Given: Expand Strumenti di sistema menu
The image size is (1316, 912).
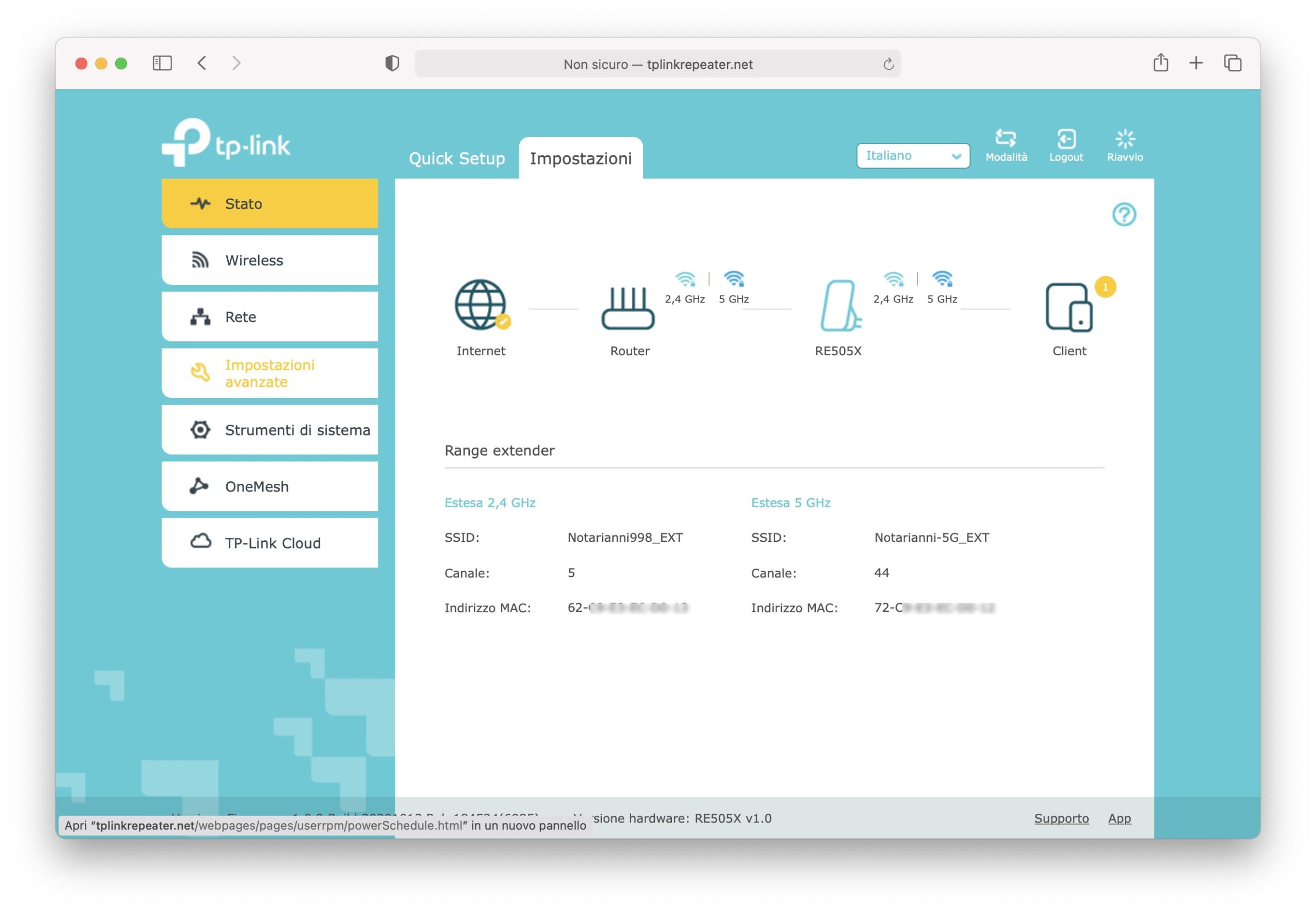Looking at the screenshot, I should (x=270, y=430).
